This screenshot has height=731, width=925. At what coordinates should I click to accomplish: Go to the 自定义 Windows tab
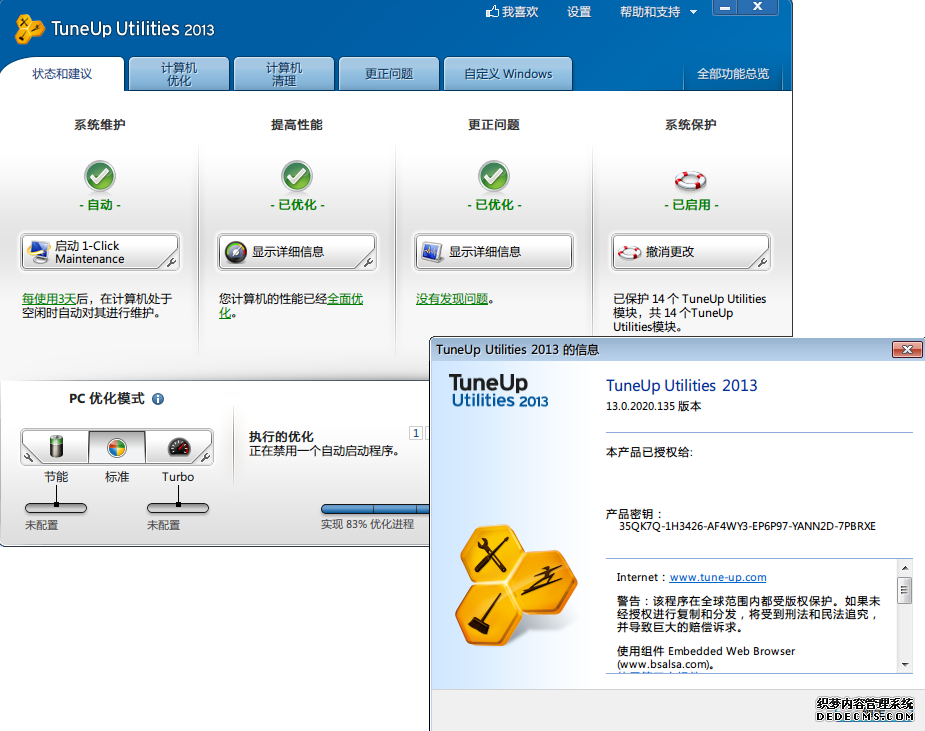click(x=508, y=74)
